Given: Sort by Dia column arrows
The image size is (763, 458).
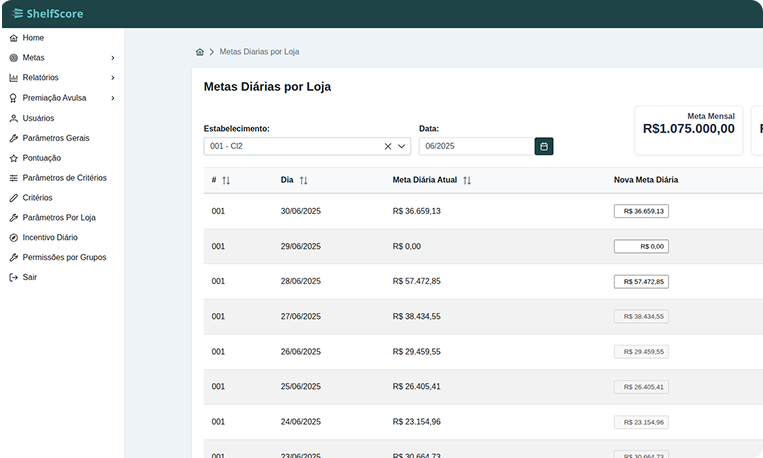Looking at the screenshot, I should tap(303, 180).
